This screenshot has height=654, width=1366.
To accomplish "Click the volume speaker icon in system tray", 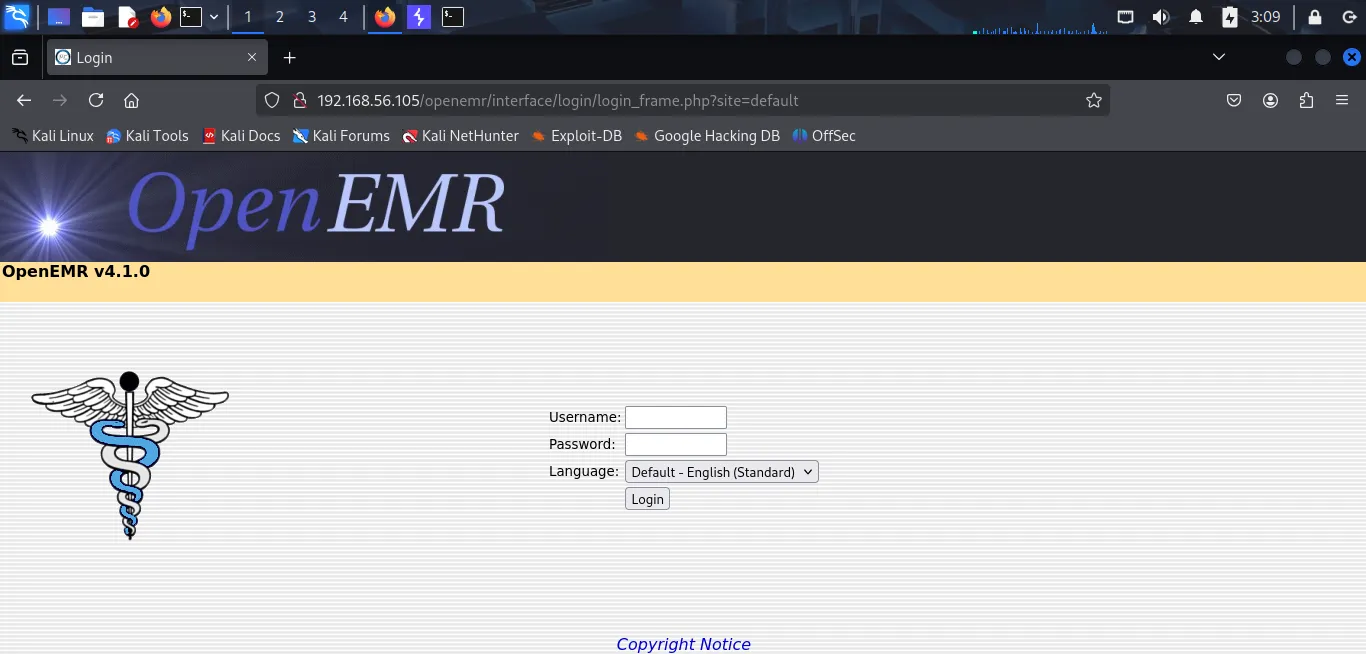I will (x=1160, y=17).
